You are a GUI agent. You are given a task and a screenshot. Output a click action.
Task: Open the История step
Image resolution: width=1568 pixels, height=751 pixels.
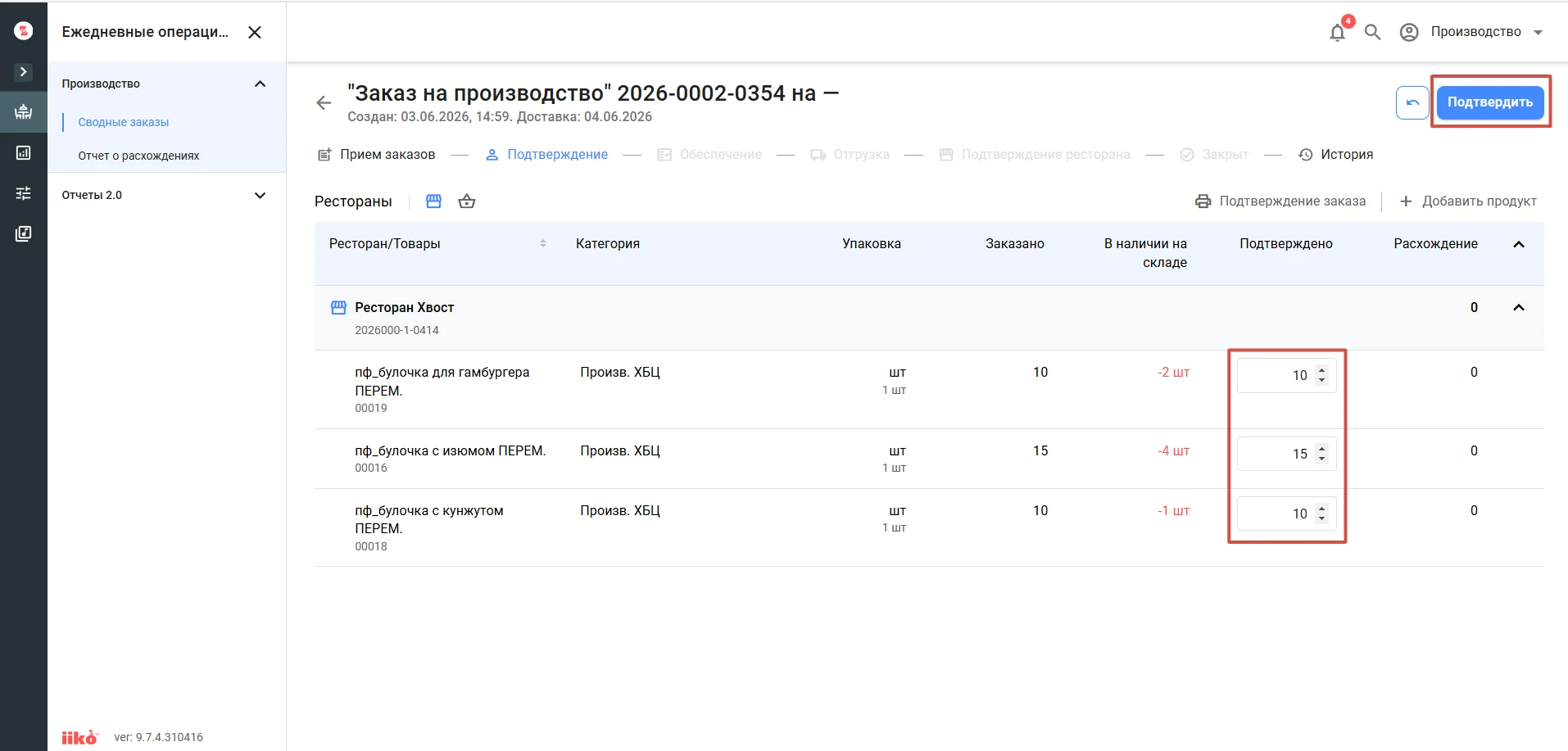1336,155
